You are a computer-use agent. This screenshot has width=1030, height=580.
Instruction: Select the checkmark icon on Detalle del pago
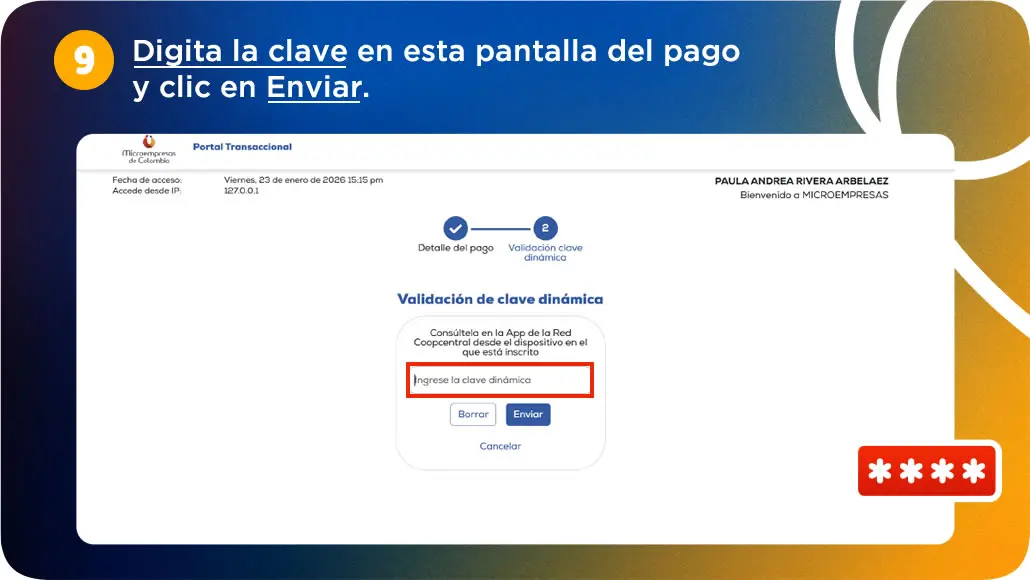[455, 226]
